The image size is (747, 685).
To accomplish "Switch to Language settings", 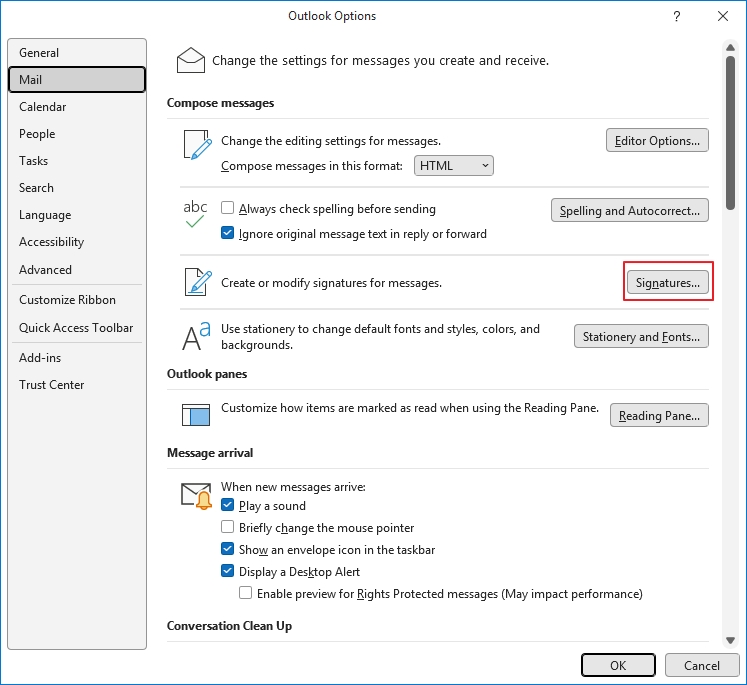I will pyautogui.click(x=77, y=215).
